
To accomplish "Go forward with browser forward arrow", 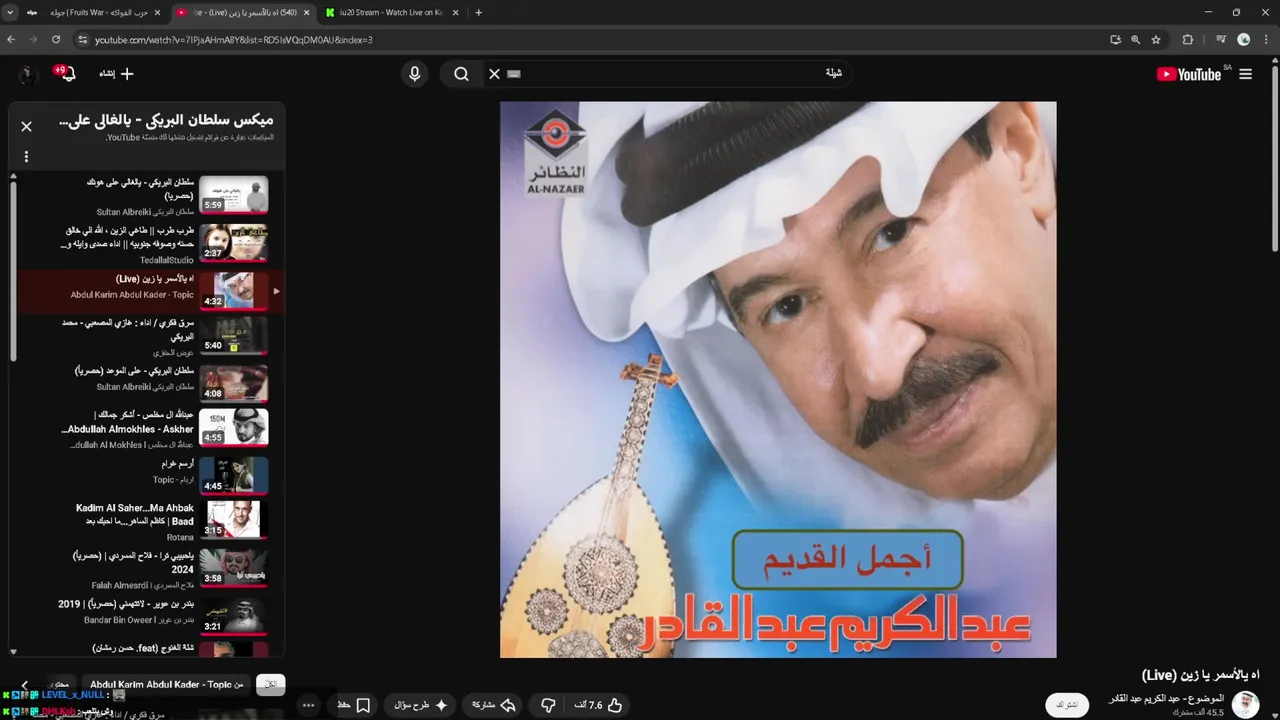I will (34, 40).
